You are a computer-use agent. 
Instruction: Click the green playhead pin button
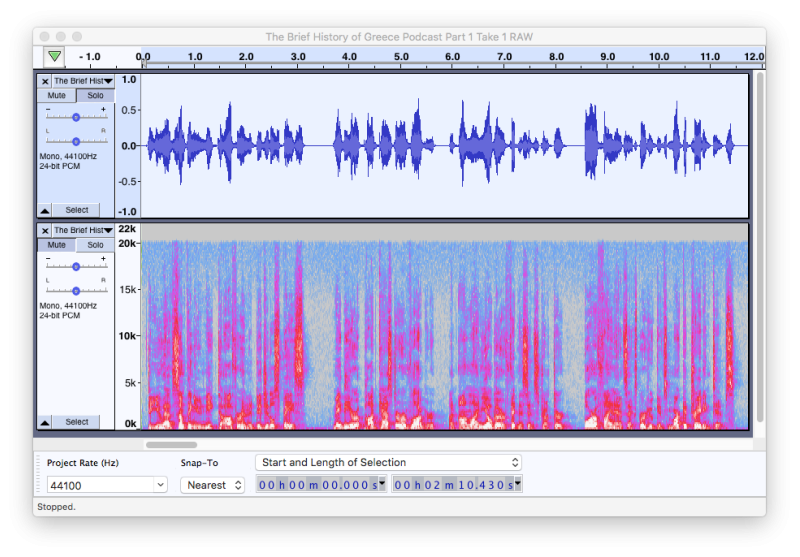point(54,57)
